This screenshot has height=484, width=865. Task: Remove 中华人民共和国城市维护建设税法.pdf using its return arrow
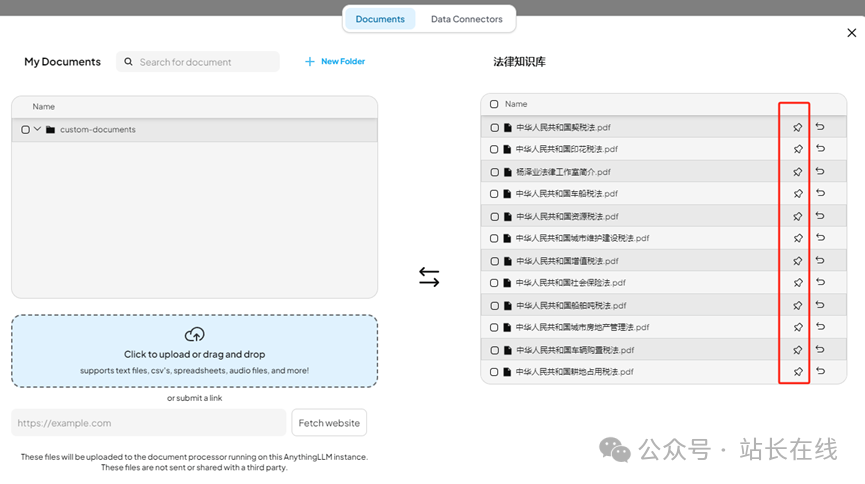pos(820,238)
